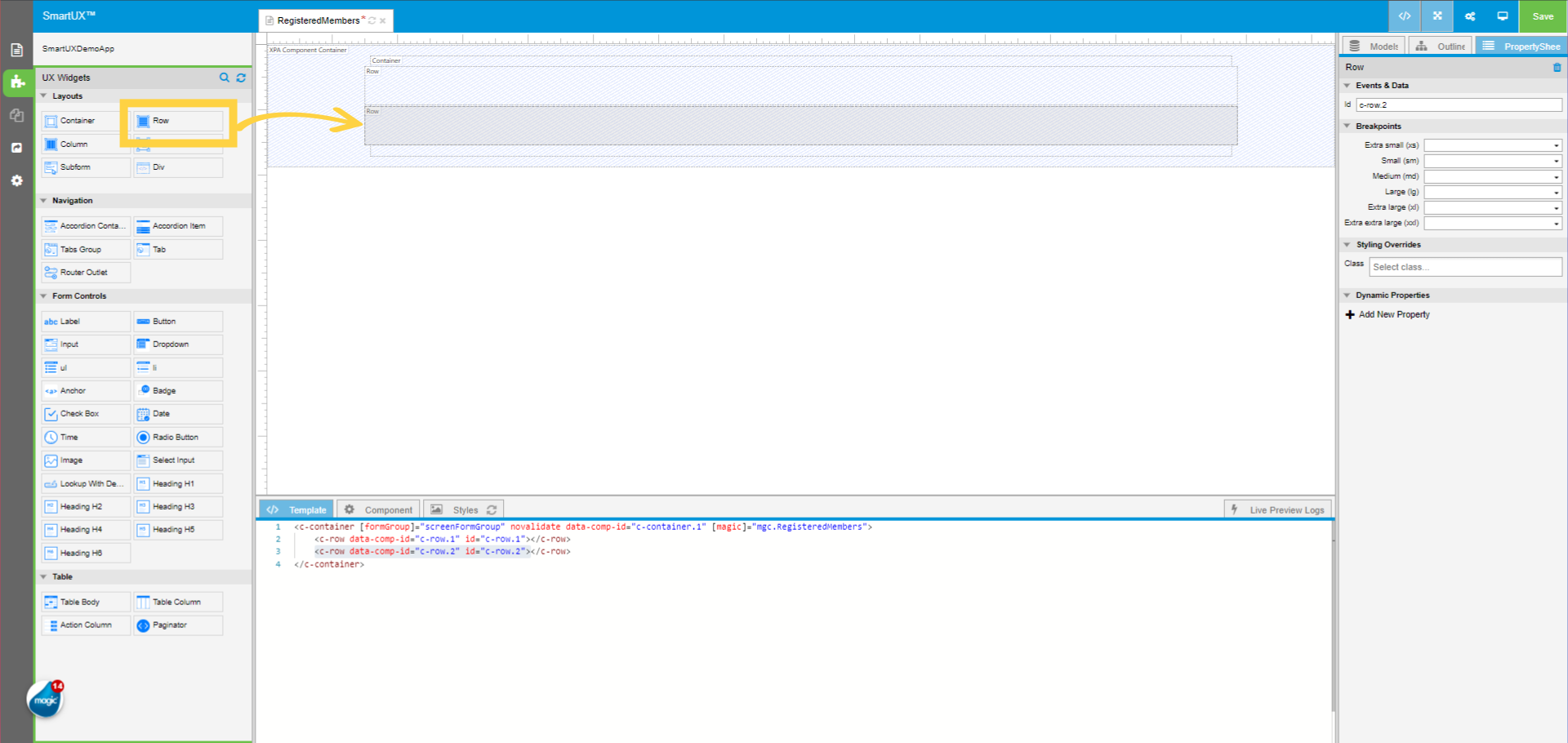The height and width of the screenshot is (743, 1568).
Task: Pick the Label form control
Action: click(x=86, y=322)
